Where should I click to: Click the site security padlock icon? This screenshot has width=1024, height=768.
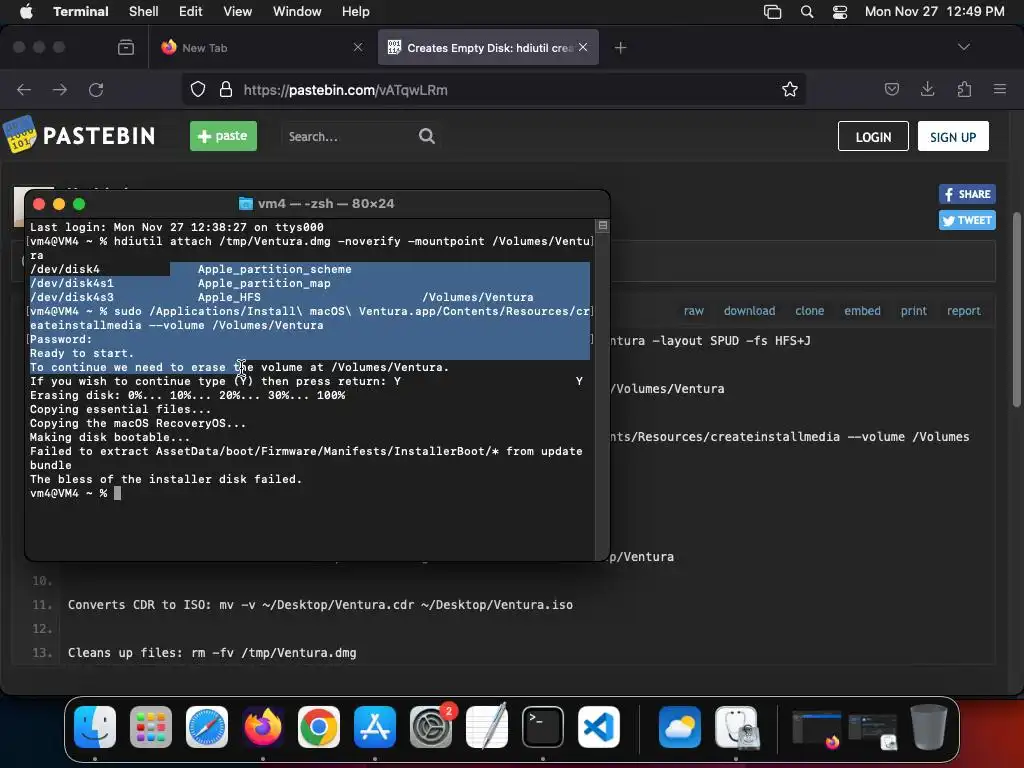[x=226, y=89]
